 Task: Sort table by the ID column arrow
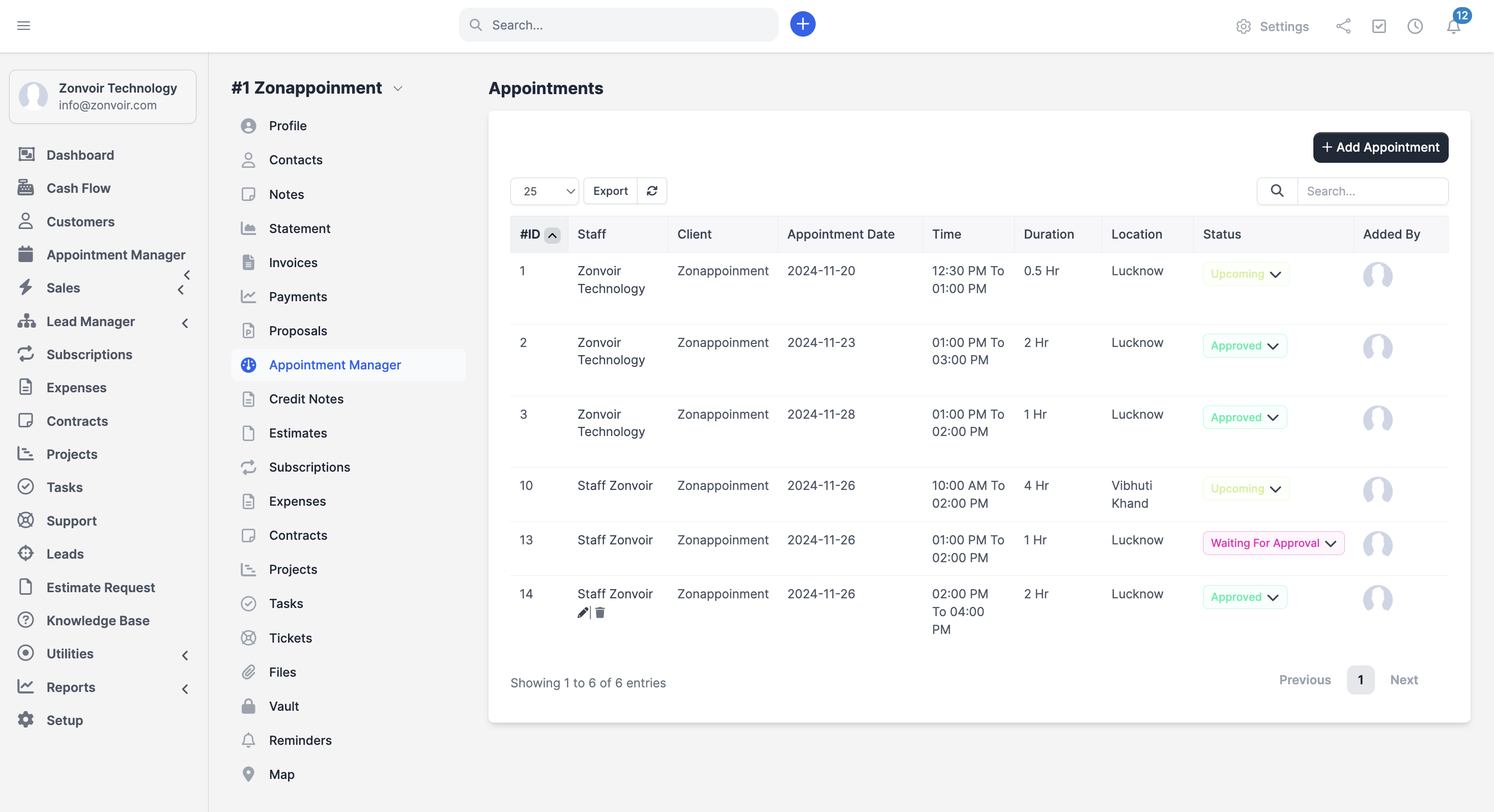tap(552, 235)
